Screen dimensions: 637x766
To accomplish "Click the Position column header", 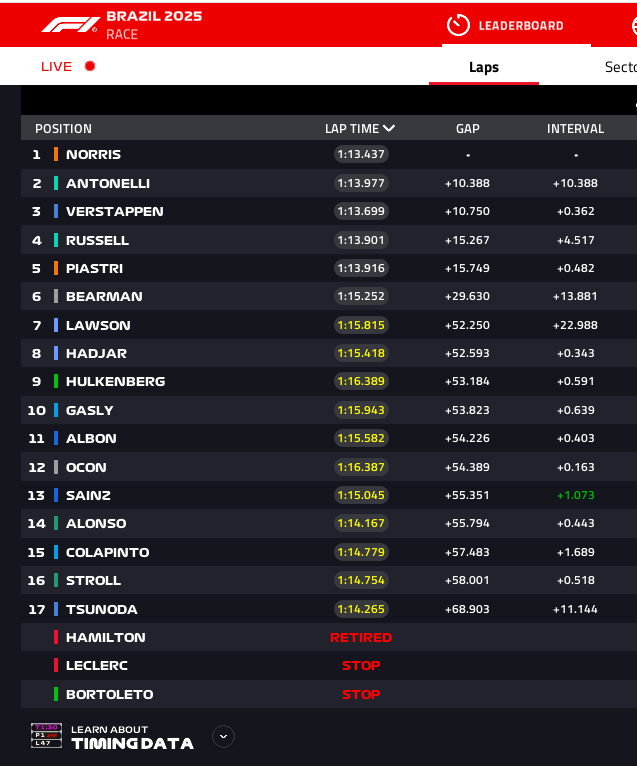I will [x=63, y=128].
